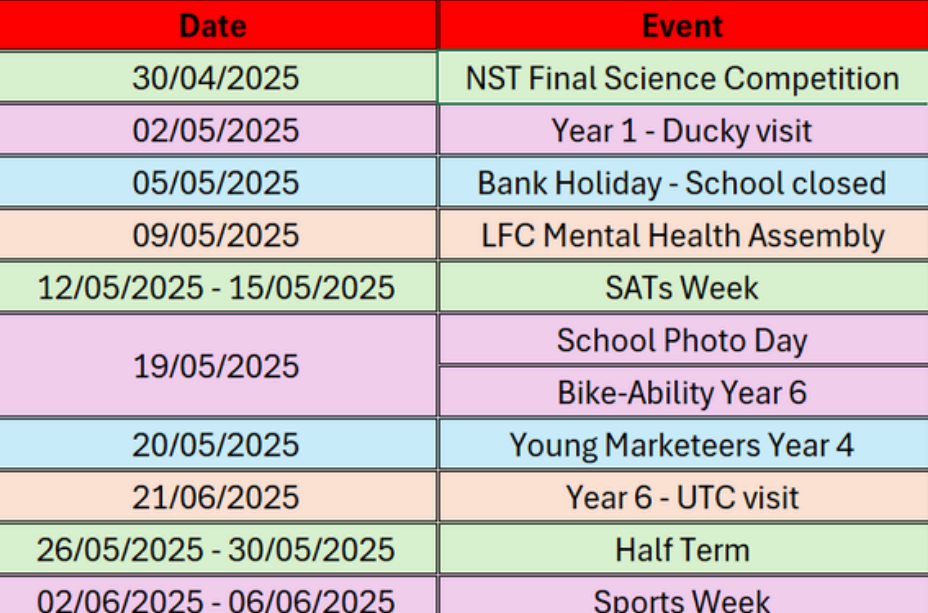The height and width of the screenshot is (613, 928).
Task: Click the 02/05/2025 date cell
Action: (x=218, y=130)
